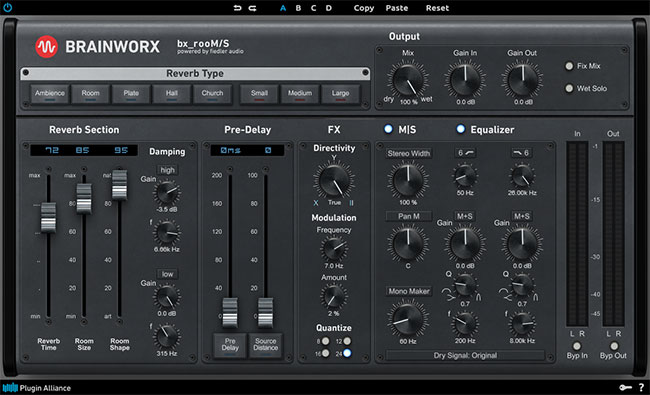Click the 72 reverb time display value
The image size is (650, 395).
[52, 150]
